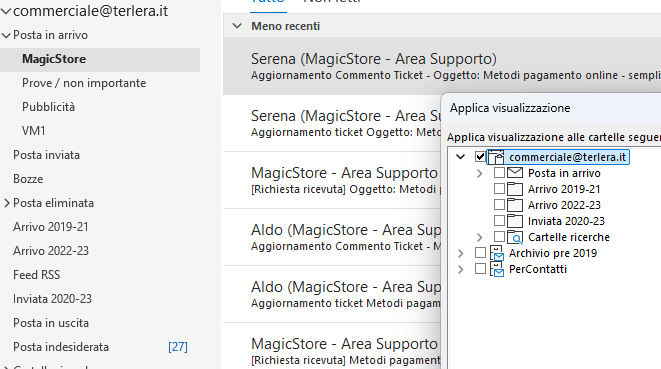661x369 pixels.
Task: Check the Archivio pre 2019 checkbox
Action: click(x=480, y=253)
